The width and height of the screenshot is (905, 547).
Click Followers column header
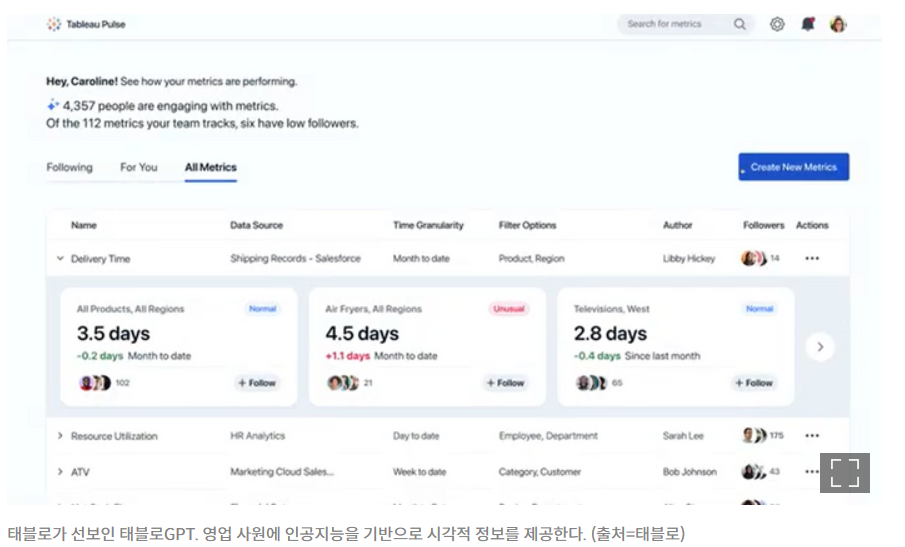[x=764, y=225]
